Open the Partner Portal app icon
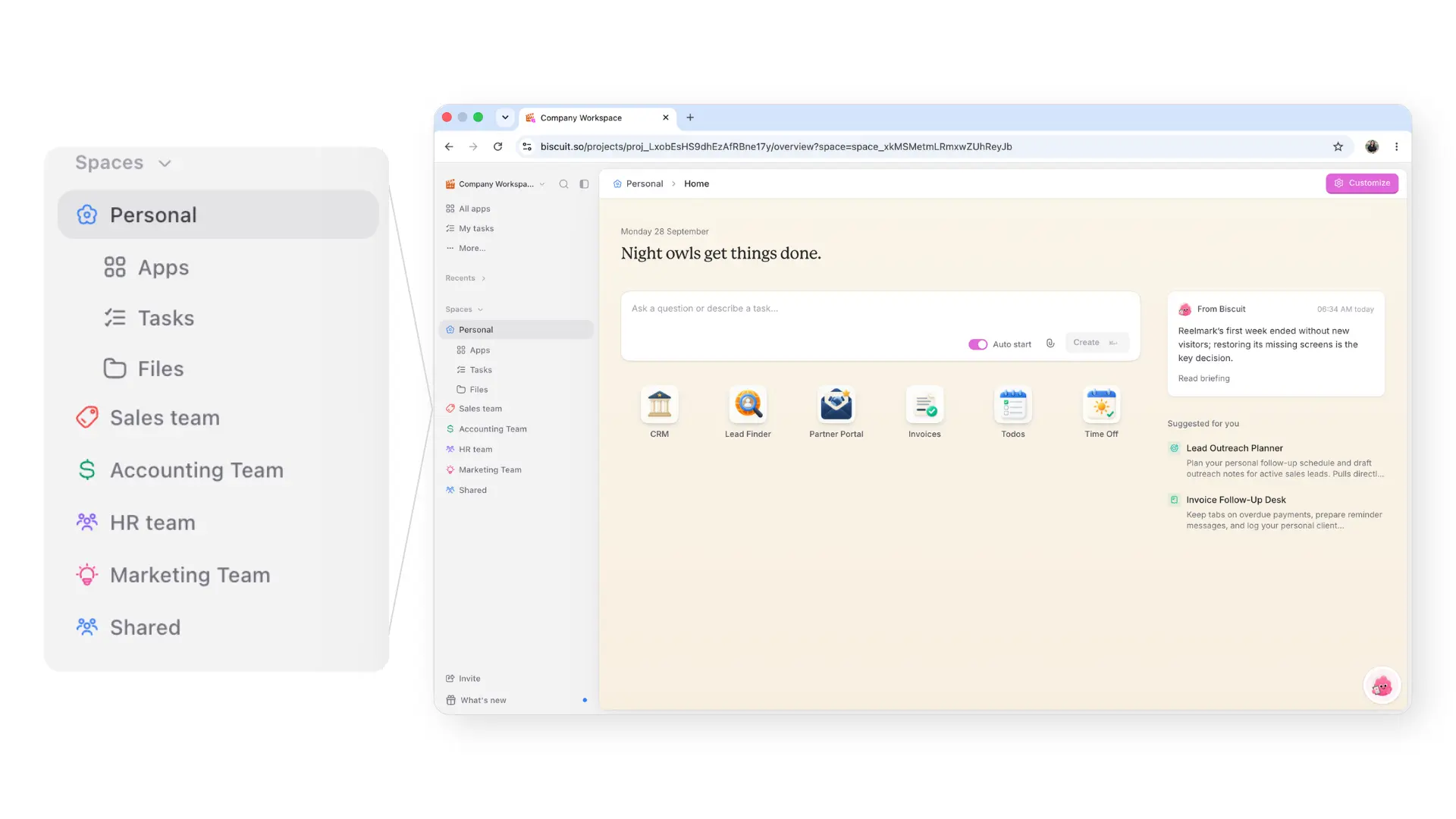This screenshot has height=819, width=1456. (x=836, y=405)
